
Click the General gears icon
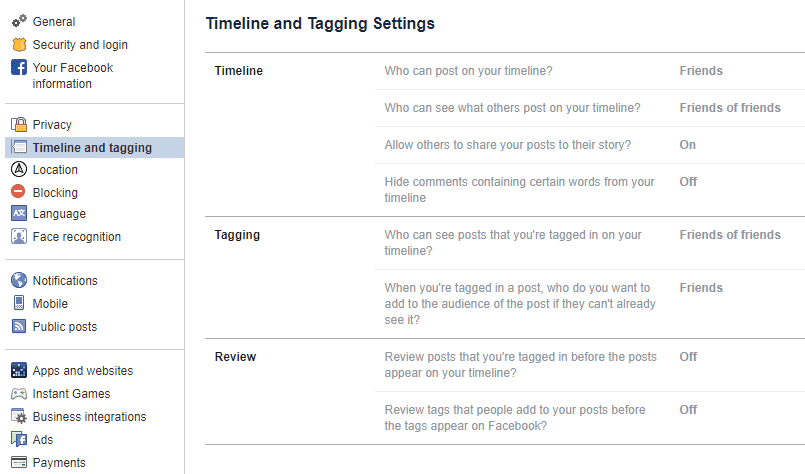pyautogui.click(x=18, y=21)
